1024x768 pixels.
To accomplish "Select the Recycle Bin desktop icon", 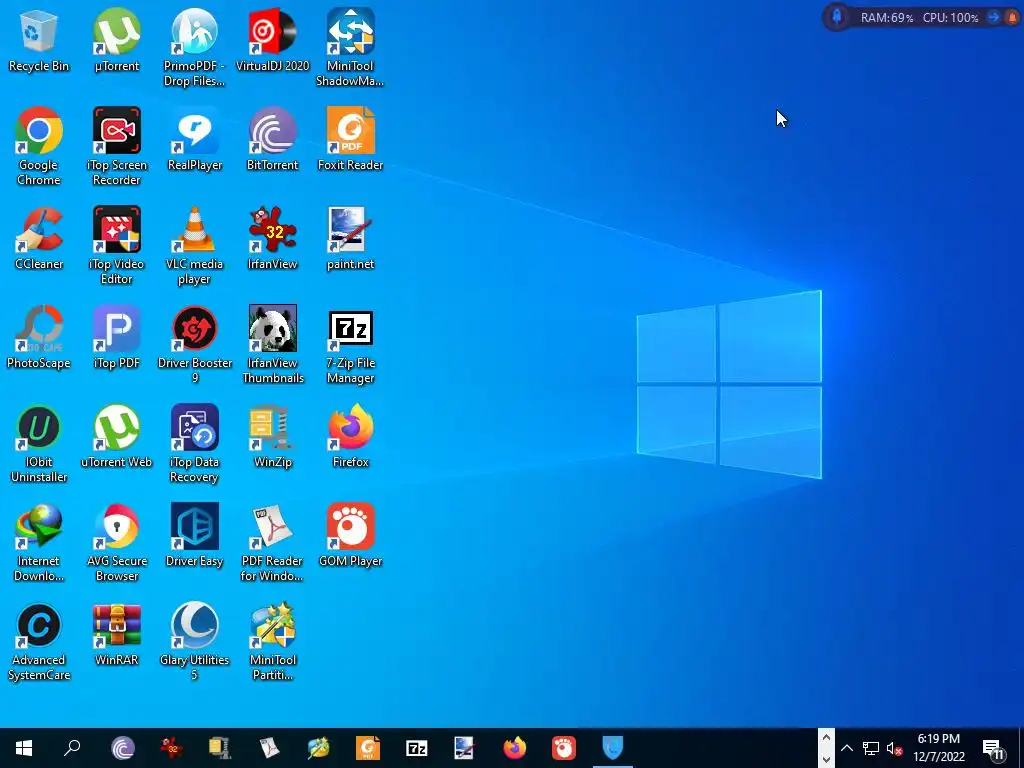I will point(39,40).
